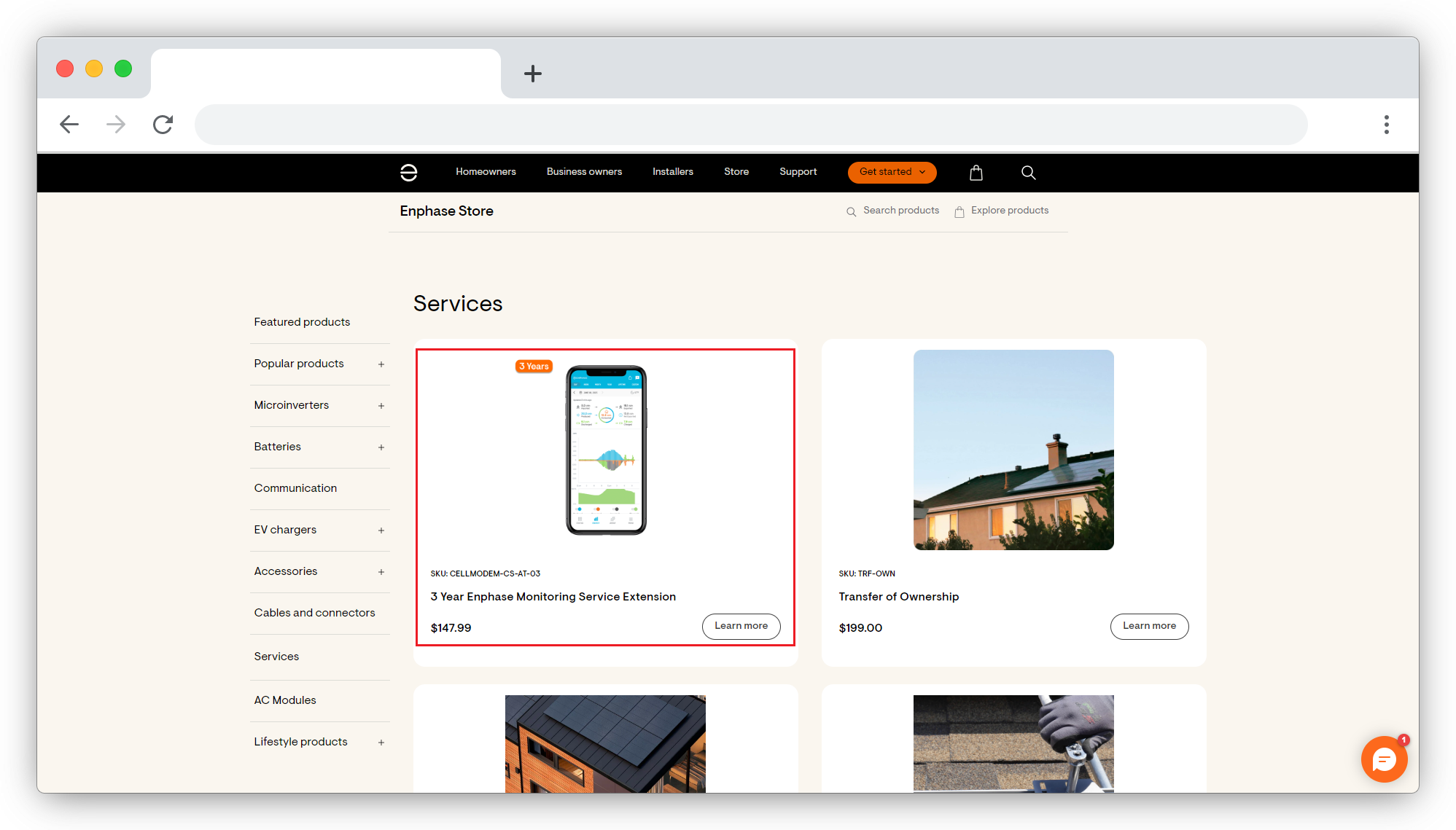Open the Business owners menu

pos(584,172)
